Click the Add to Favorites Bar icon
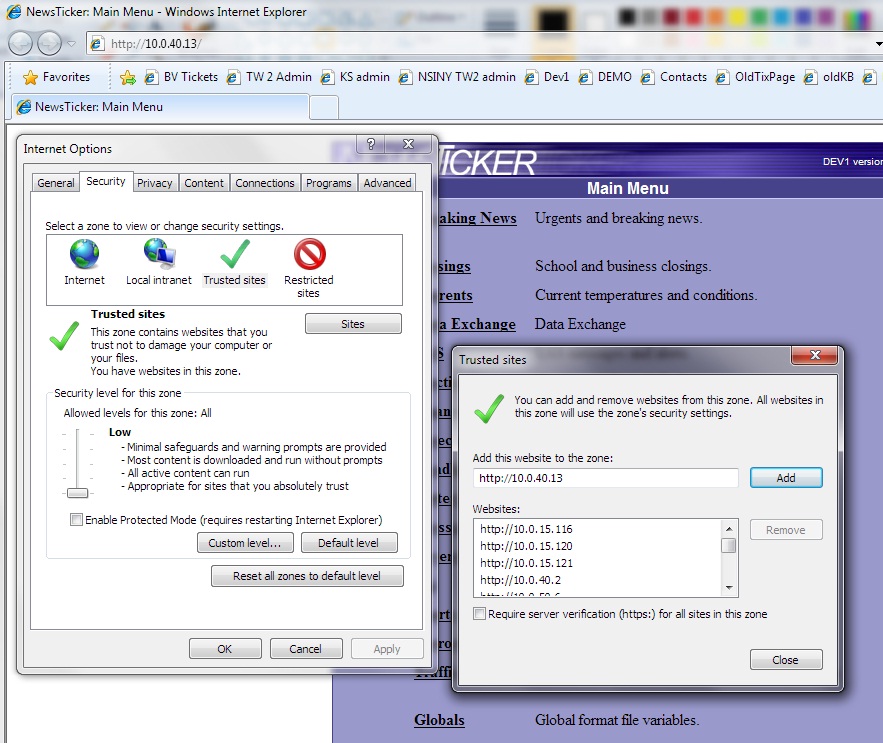 tap(128, 77)
